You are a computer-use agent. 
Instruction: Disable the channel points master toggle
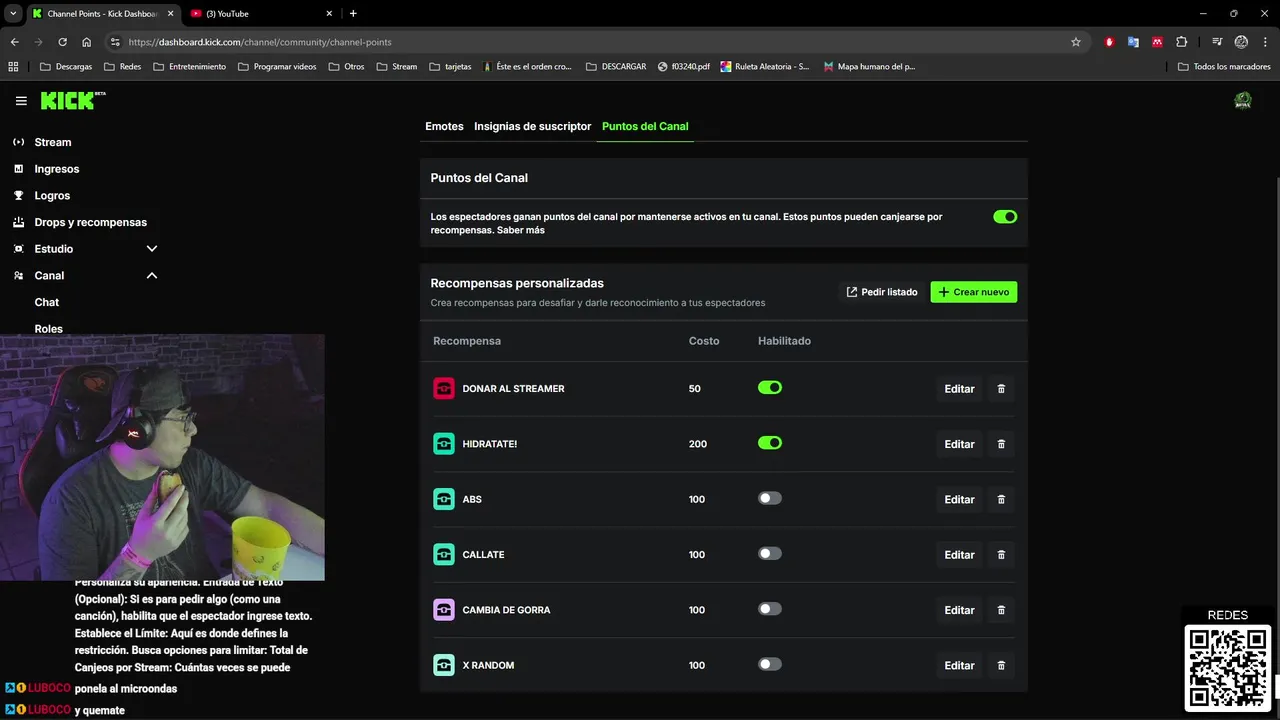1005,217
